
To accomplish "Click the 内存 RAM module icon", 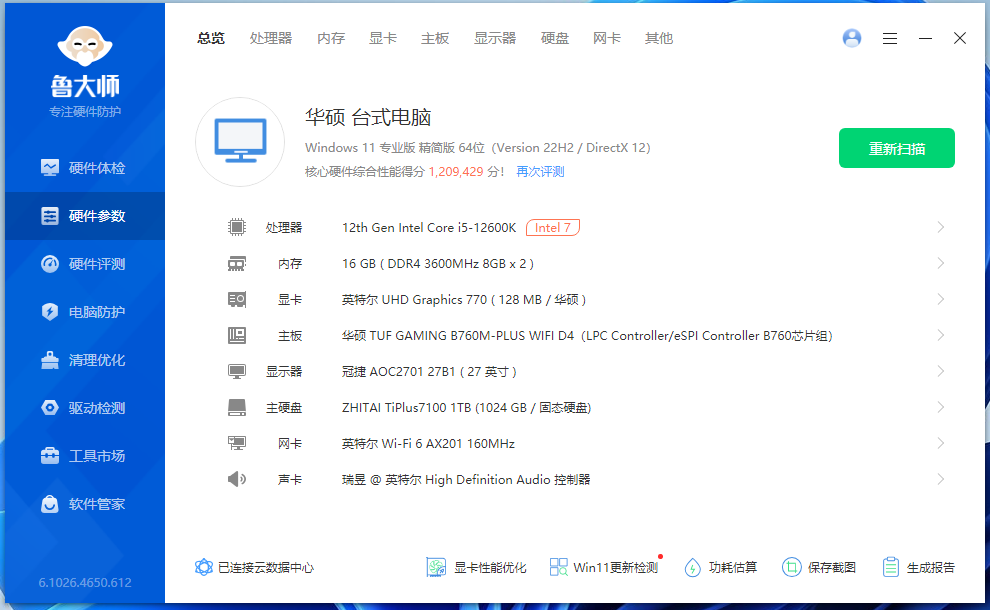I will [x=237, y=263].
